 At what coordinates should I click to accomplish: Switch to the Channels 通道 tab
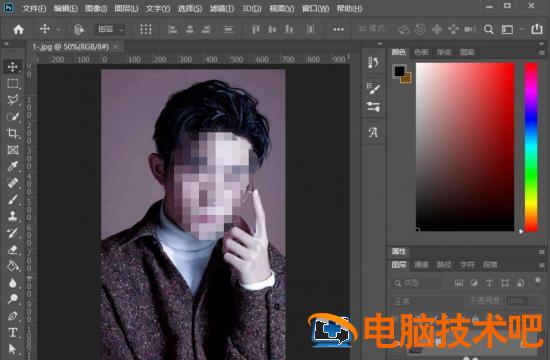click(x=421, y=265)
